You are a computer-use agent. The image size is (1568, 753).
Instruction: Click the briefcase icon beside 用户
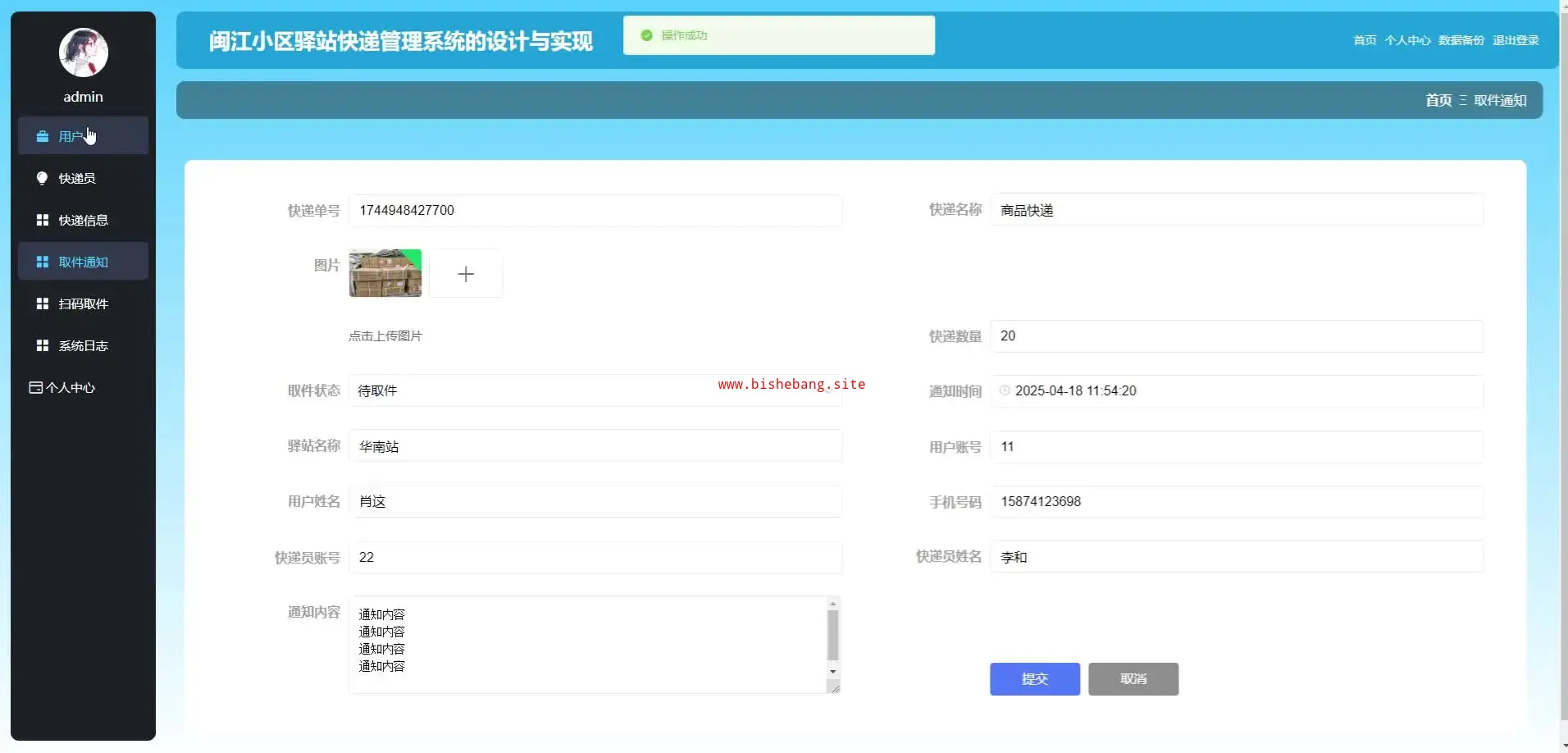click(43, 136)
